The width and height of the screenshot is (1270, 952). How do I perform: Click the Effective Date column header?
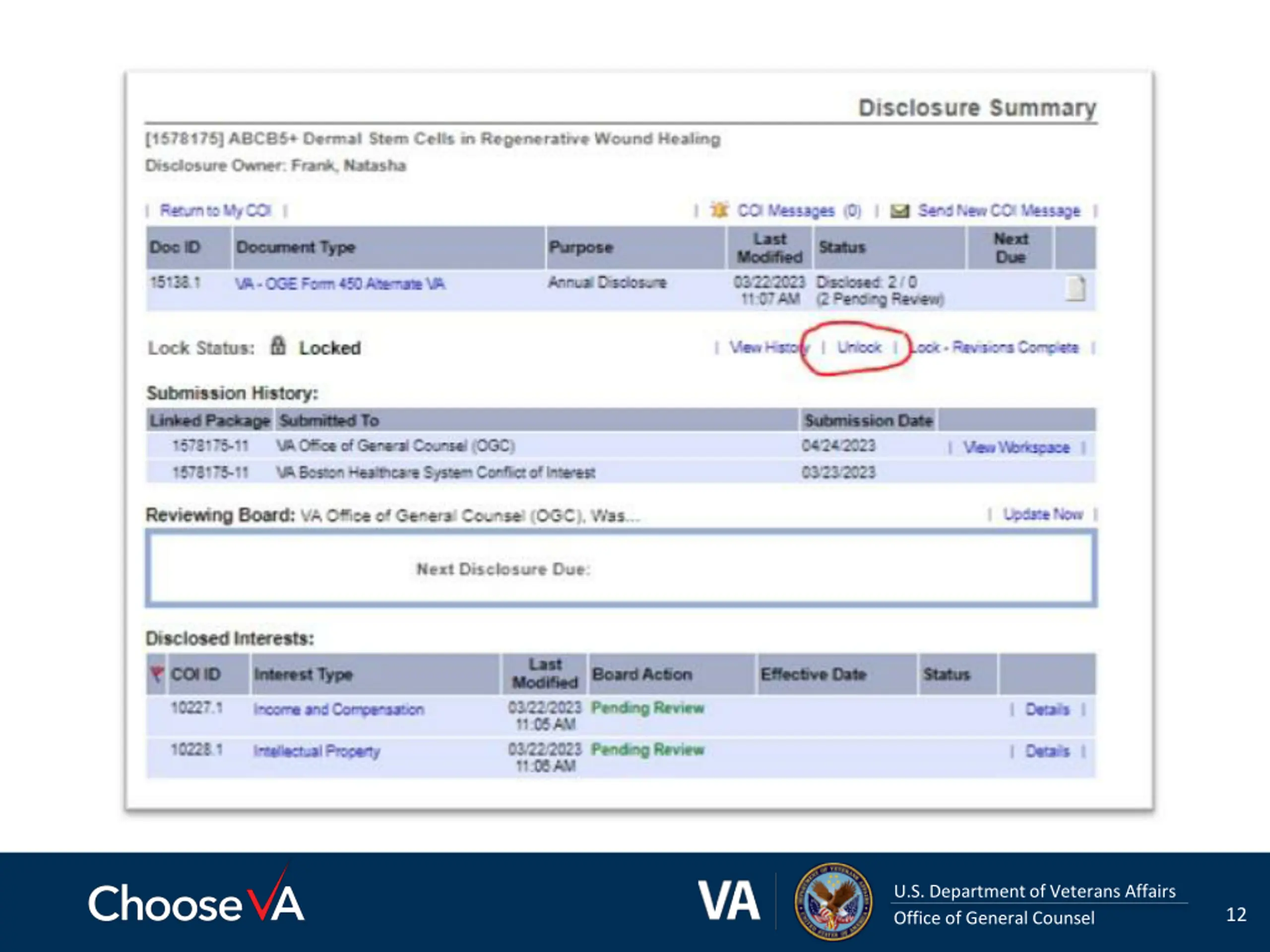(837, 674)
